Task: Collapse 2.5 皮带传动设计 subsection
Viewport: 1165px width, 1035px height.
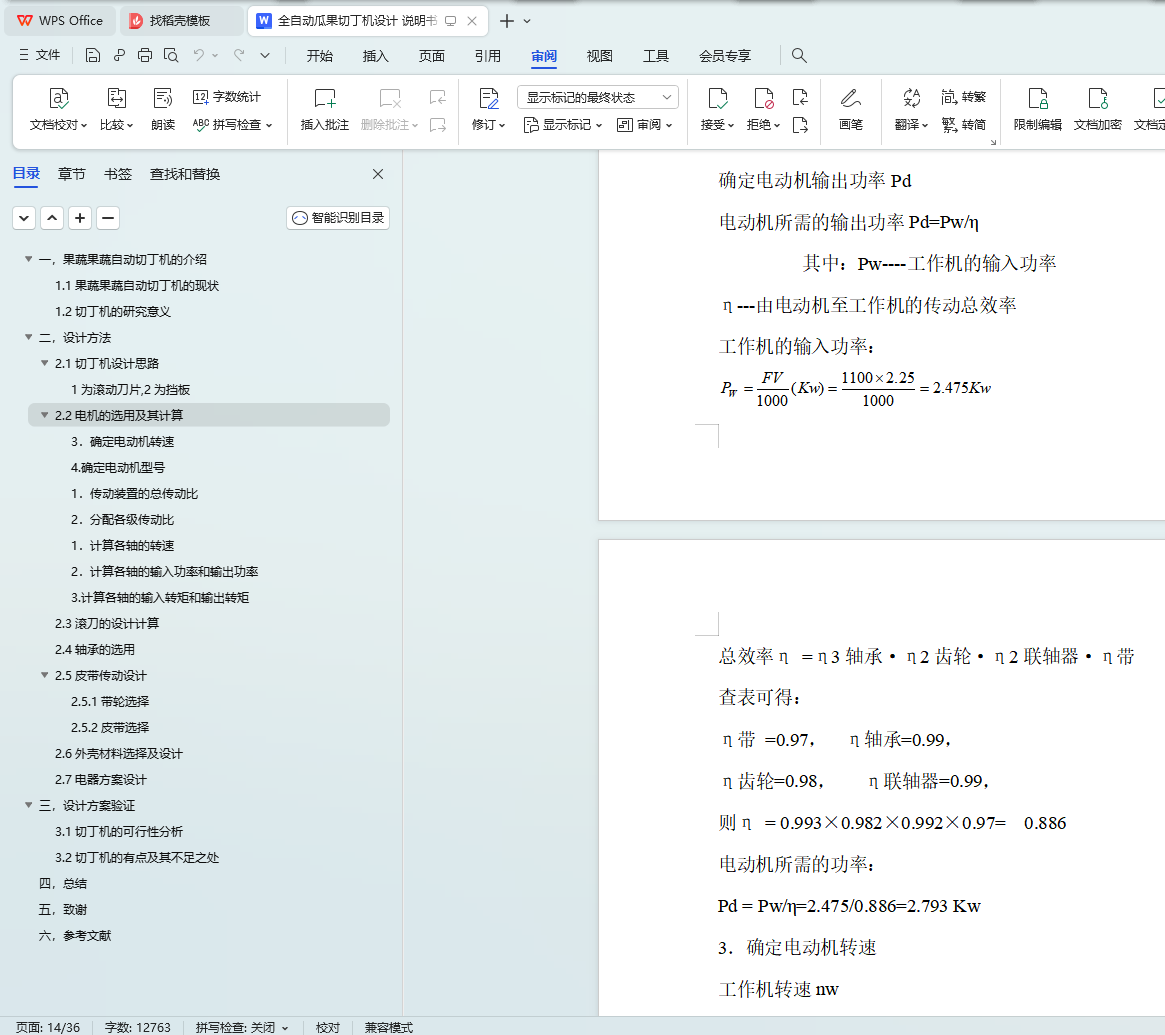Action: (x=45, y=675)
